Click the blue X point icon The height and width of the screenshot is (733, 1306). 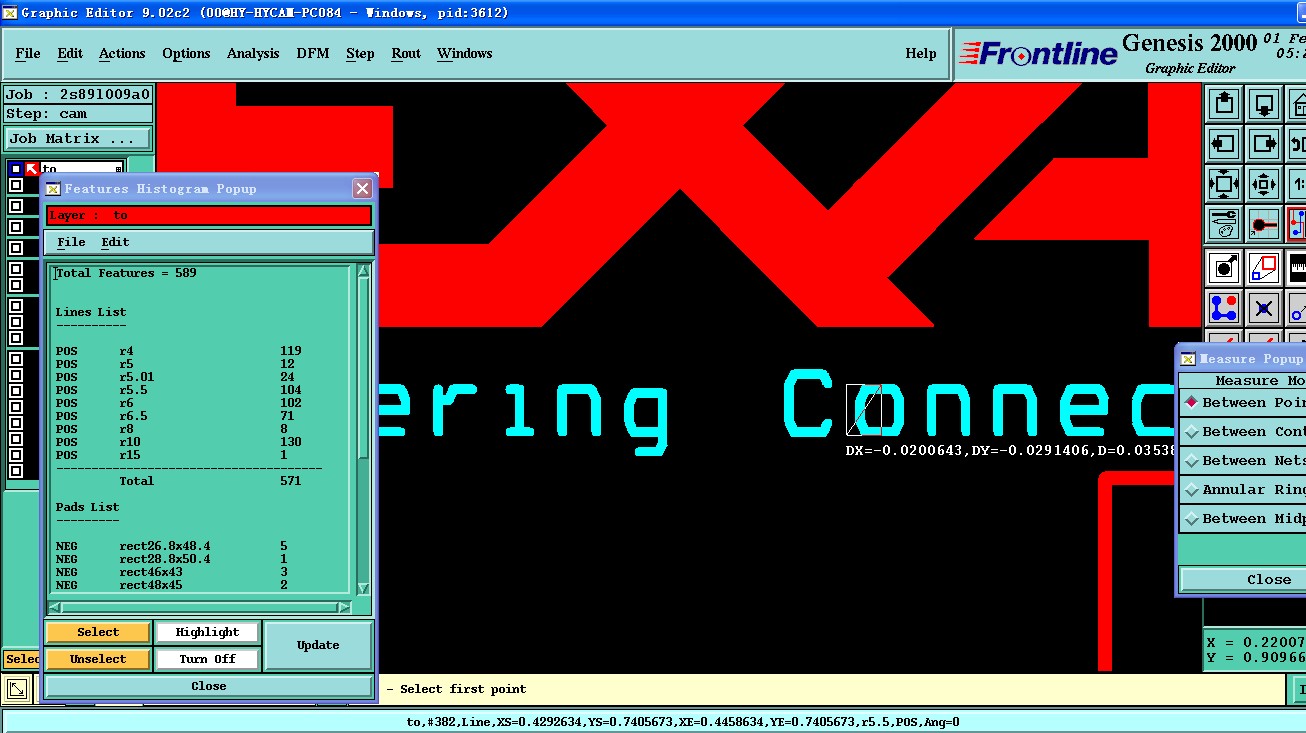pos(1263,308)
